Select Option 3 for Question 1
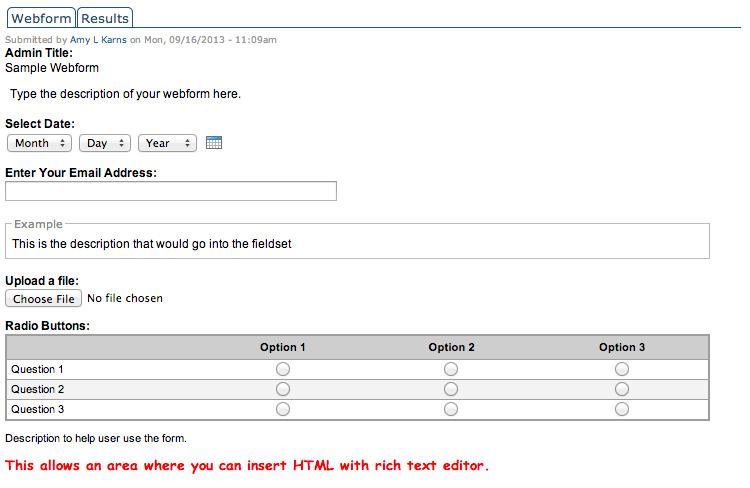The width and height of the screenshot is (750, 488). click(622, 369)
